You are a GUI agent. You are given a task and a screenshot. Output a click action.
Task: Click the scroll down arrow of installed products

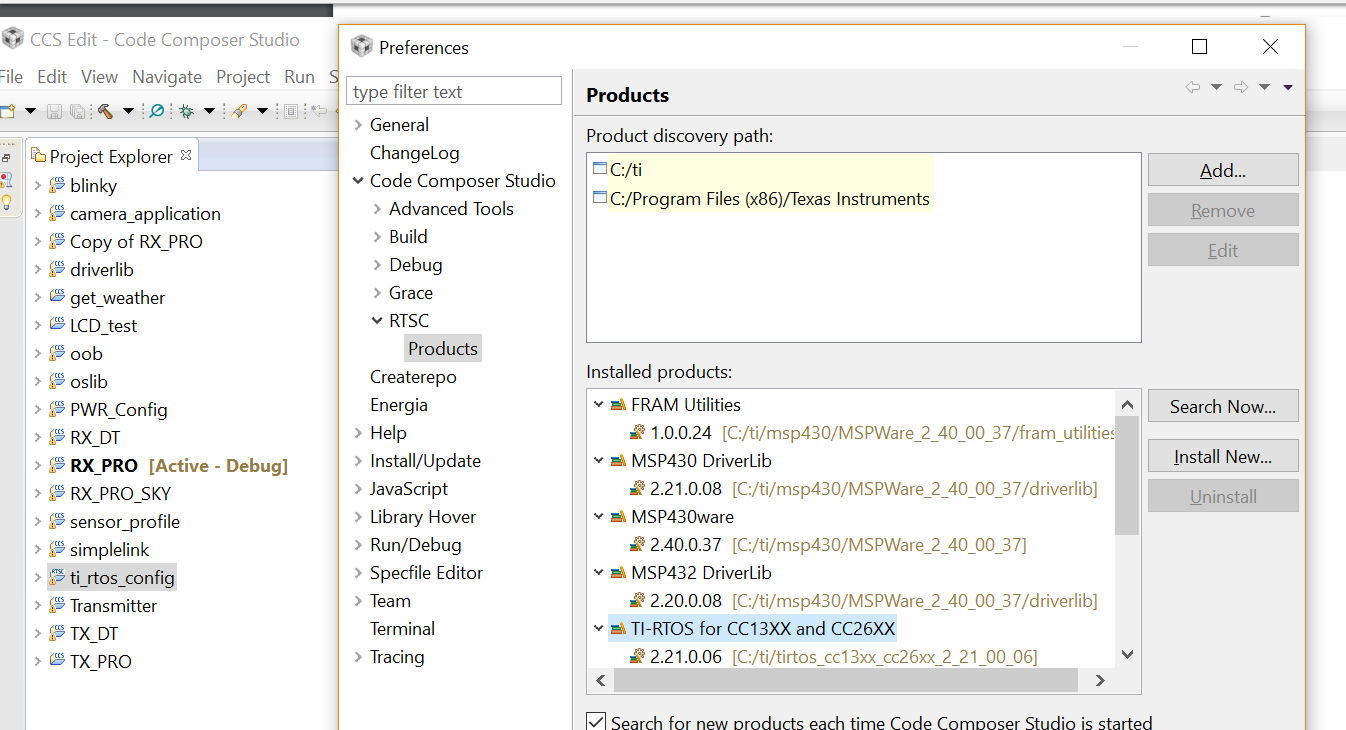[1127, 655]
